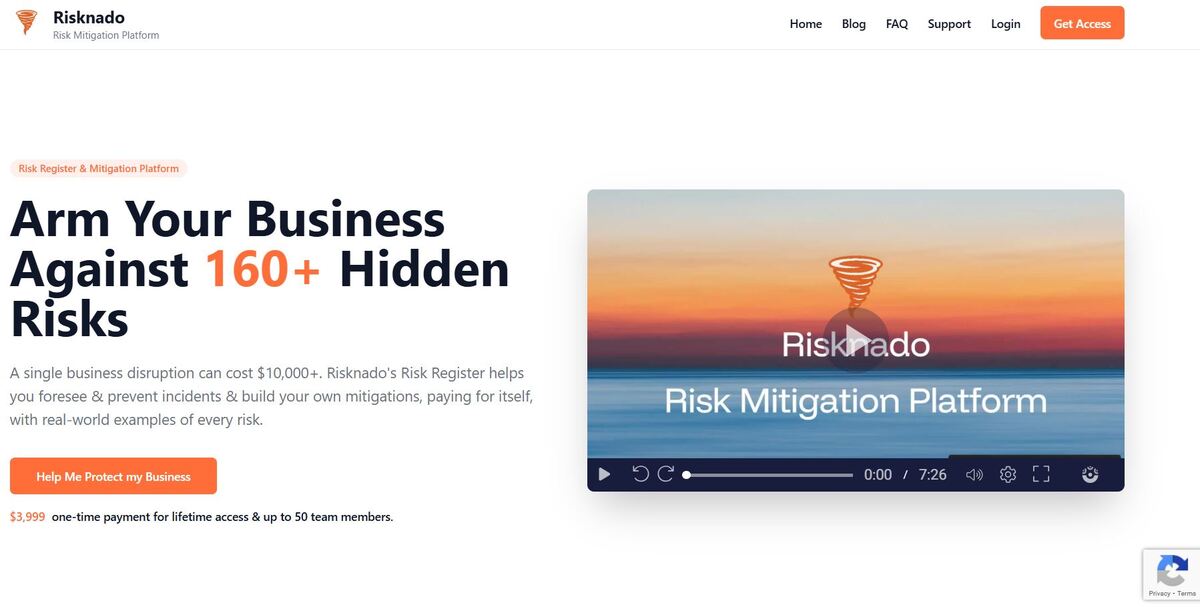Screen dimensions: 1200x607
Task: Click the large center play overlay button
Action: click(856, 339)
